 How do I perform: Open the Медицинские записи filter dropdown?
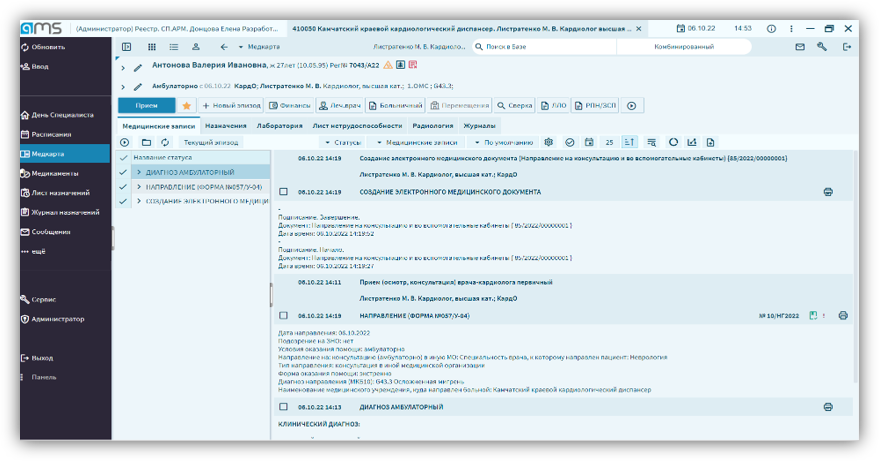coord(418,142)
